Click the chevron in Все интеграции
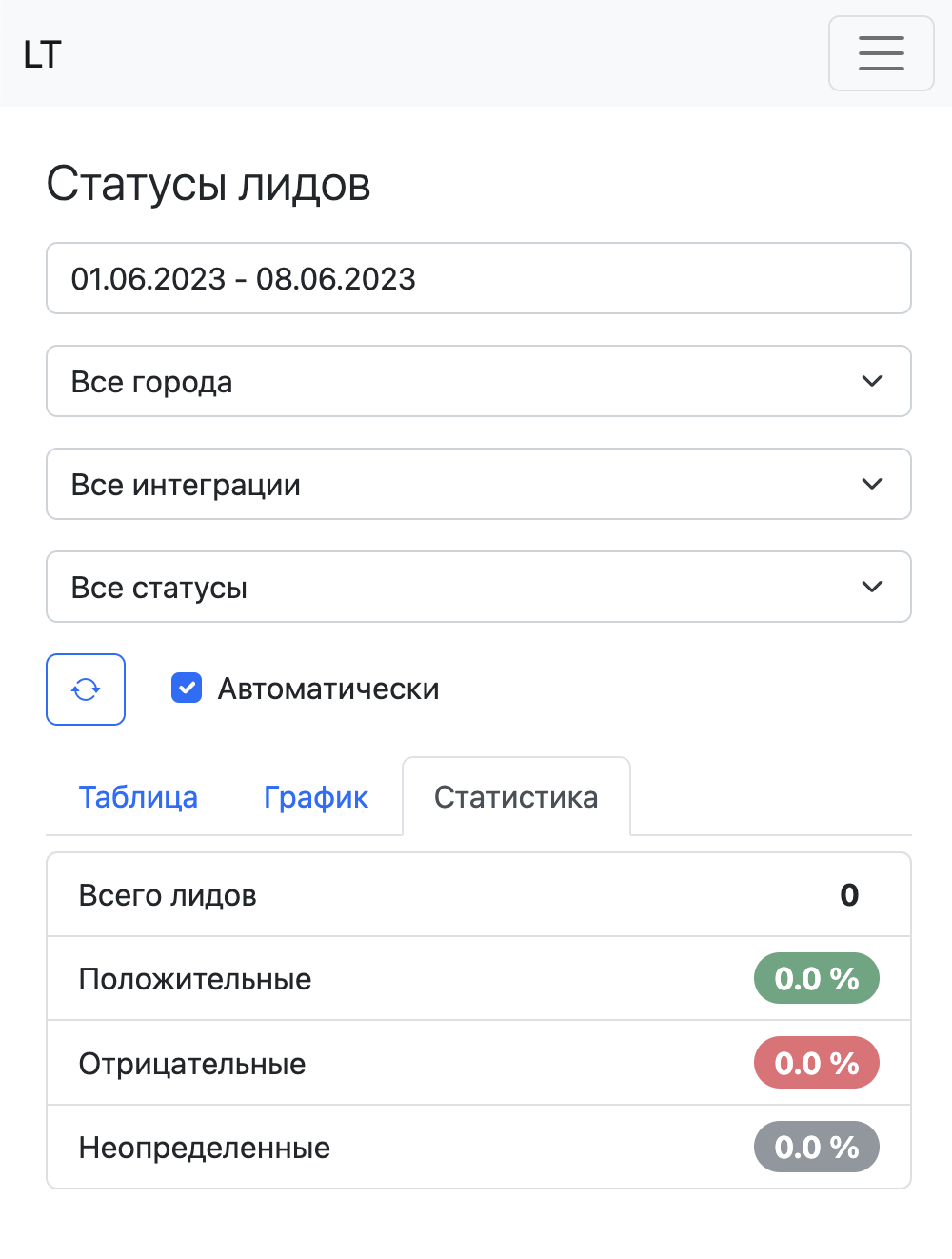This screenshot has height=1259, width=952. 871,484
